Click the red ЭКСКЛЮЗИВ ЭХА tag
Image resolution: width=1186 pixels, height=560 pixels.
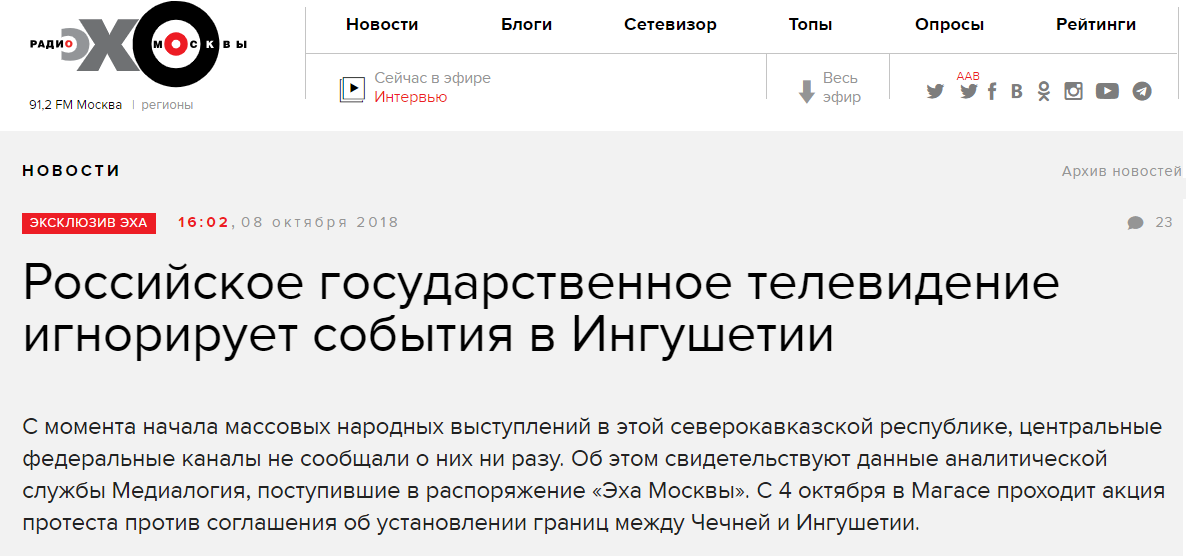click(89, 223)
